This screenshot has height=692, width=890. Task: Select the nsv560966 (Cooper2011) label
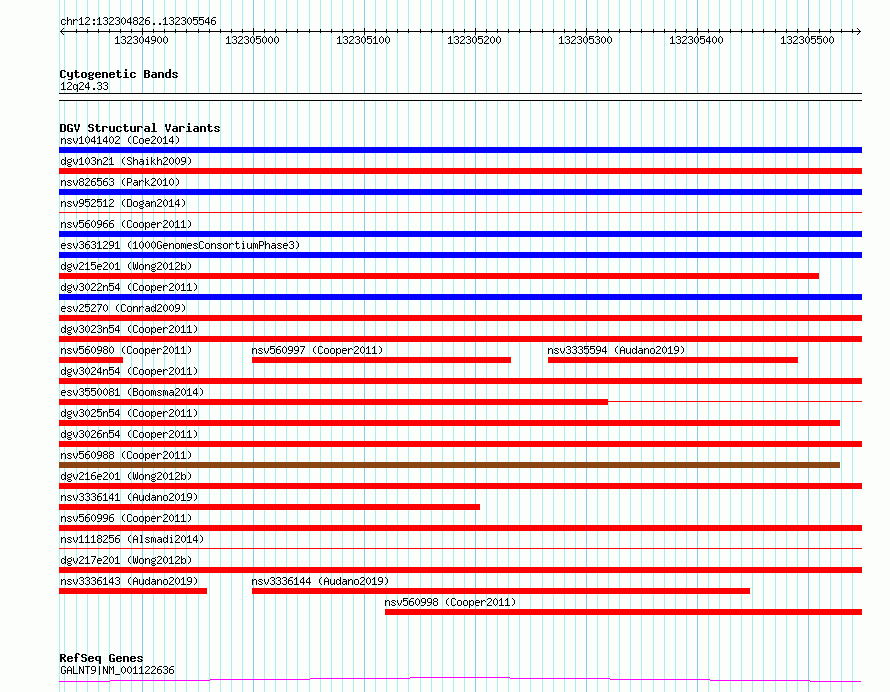tap(126, 224)
